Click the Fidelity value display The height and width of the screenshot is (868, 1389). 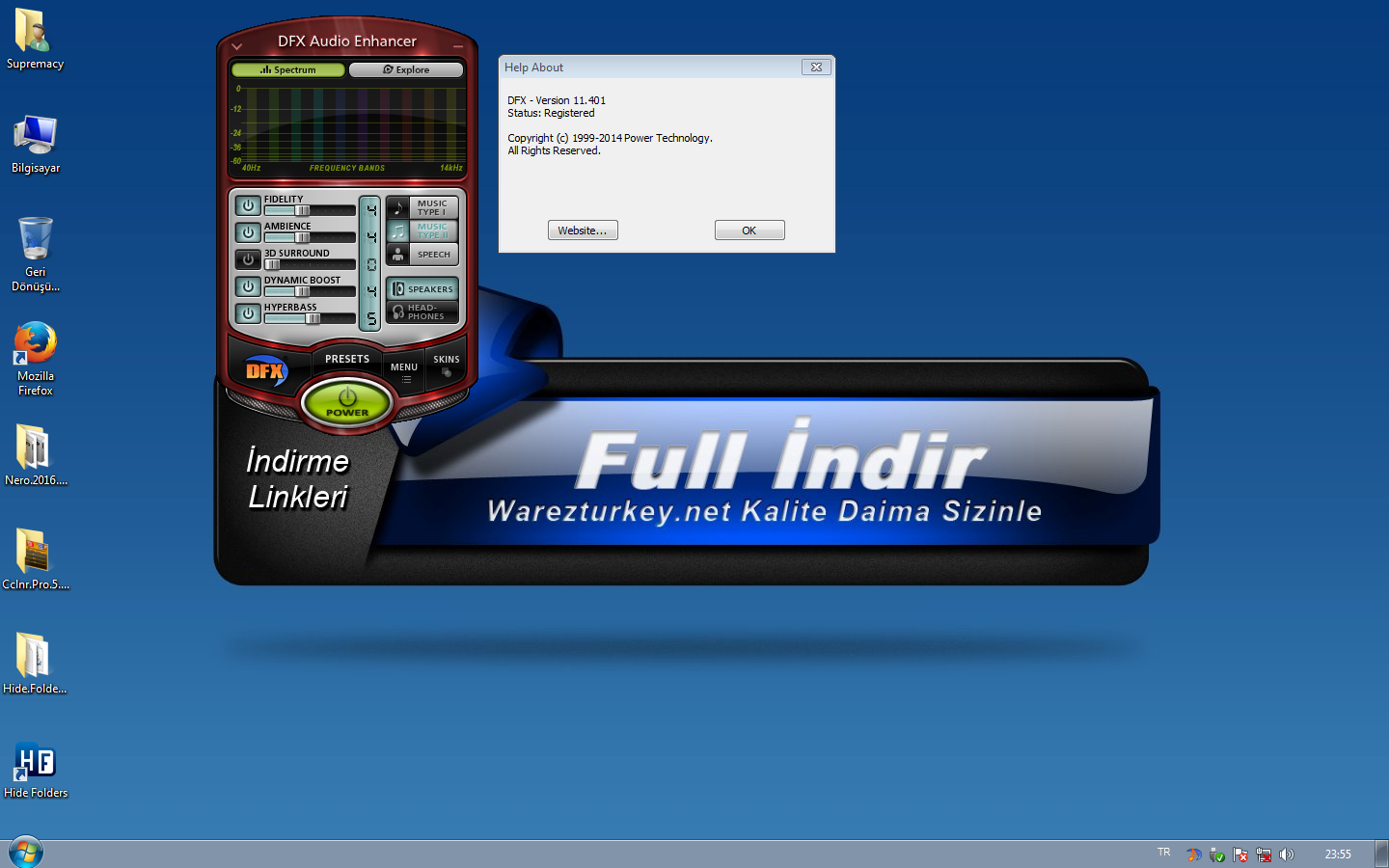(370, 209)
